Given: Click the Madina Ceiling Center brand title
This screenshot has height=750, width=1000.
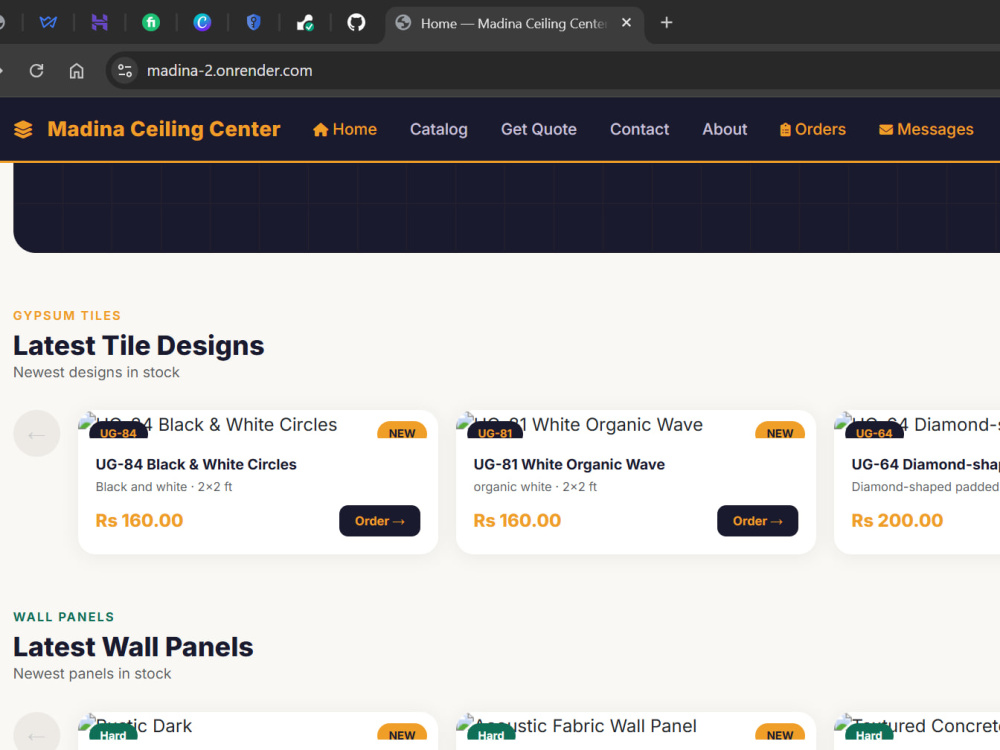Looking at the screenshot, I should (x=164, y=129).
